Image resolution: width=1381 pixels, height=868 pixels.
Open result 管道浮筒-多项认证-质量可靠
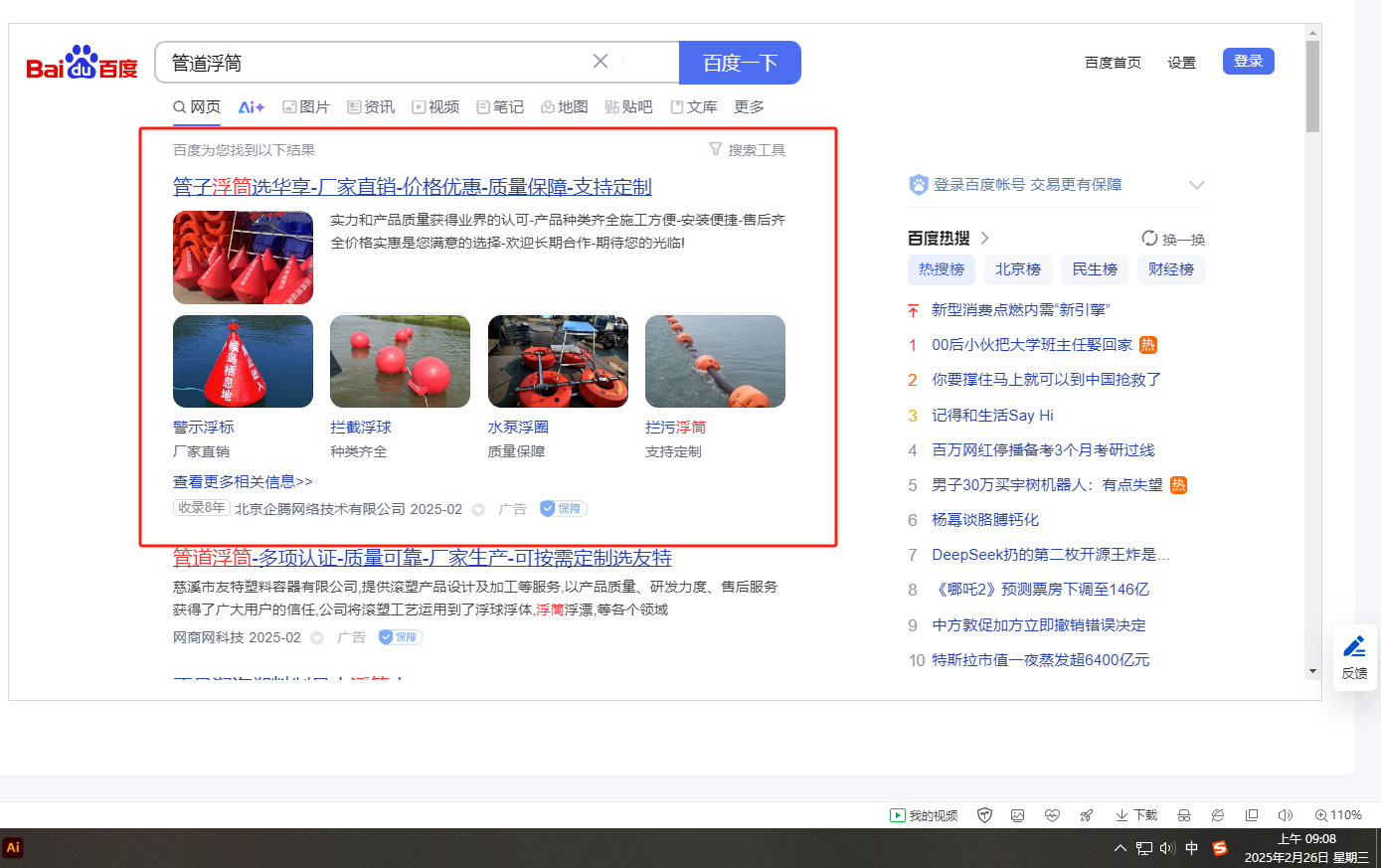(423, 558)
